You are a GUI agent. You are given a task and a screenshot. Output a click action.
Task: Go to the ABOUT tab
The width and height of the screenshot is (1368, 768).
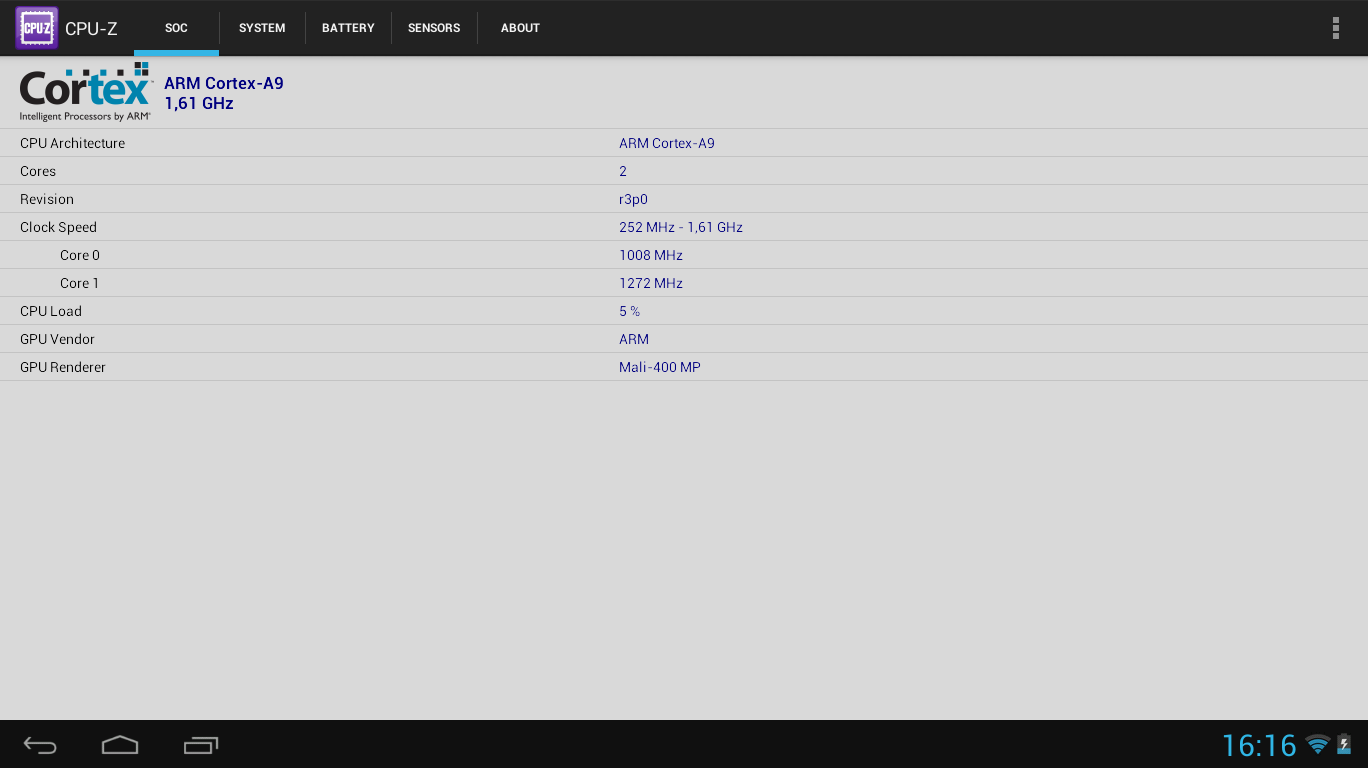(520, 28)
